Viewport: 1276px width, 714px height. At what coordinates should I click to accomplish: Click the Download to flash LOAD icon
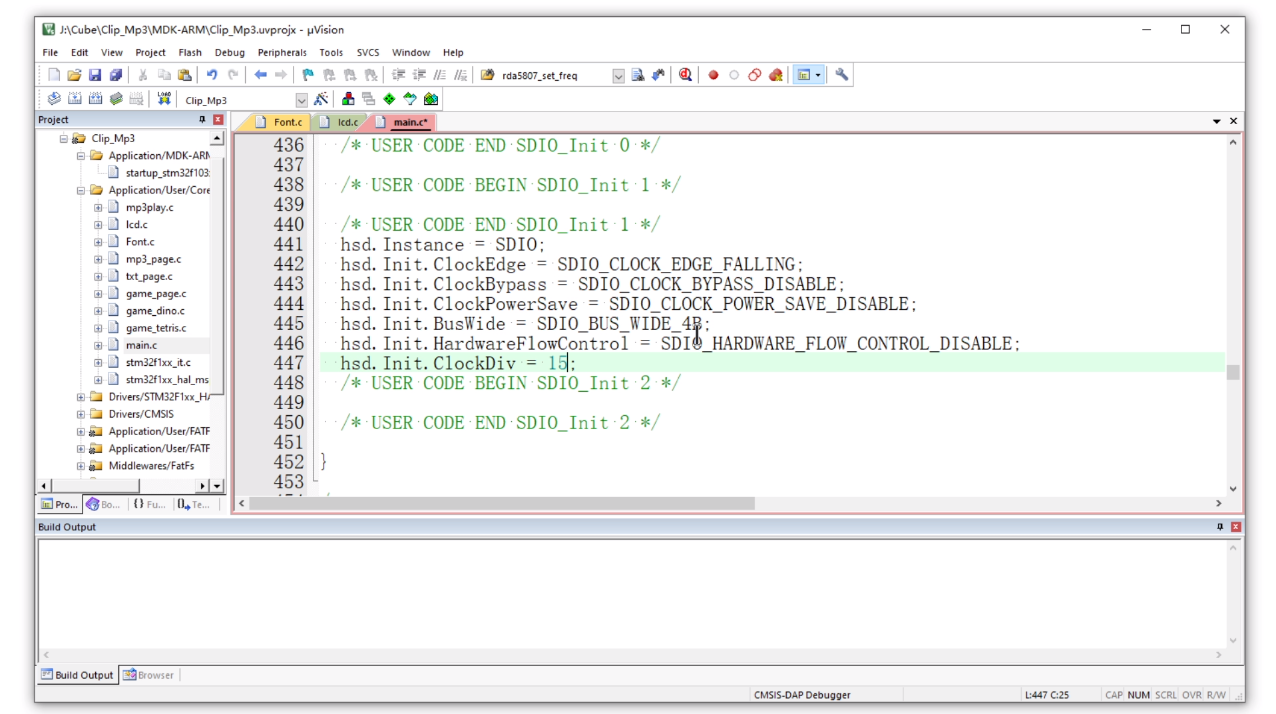[x=164, y=99]
